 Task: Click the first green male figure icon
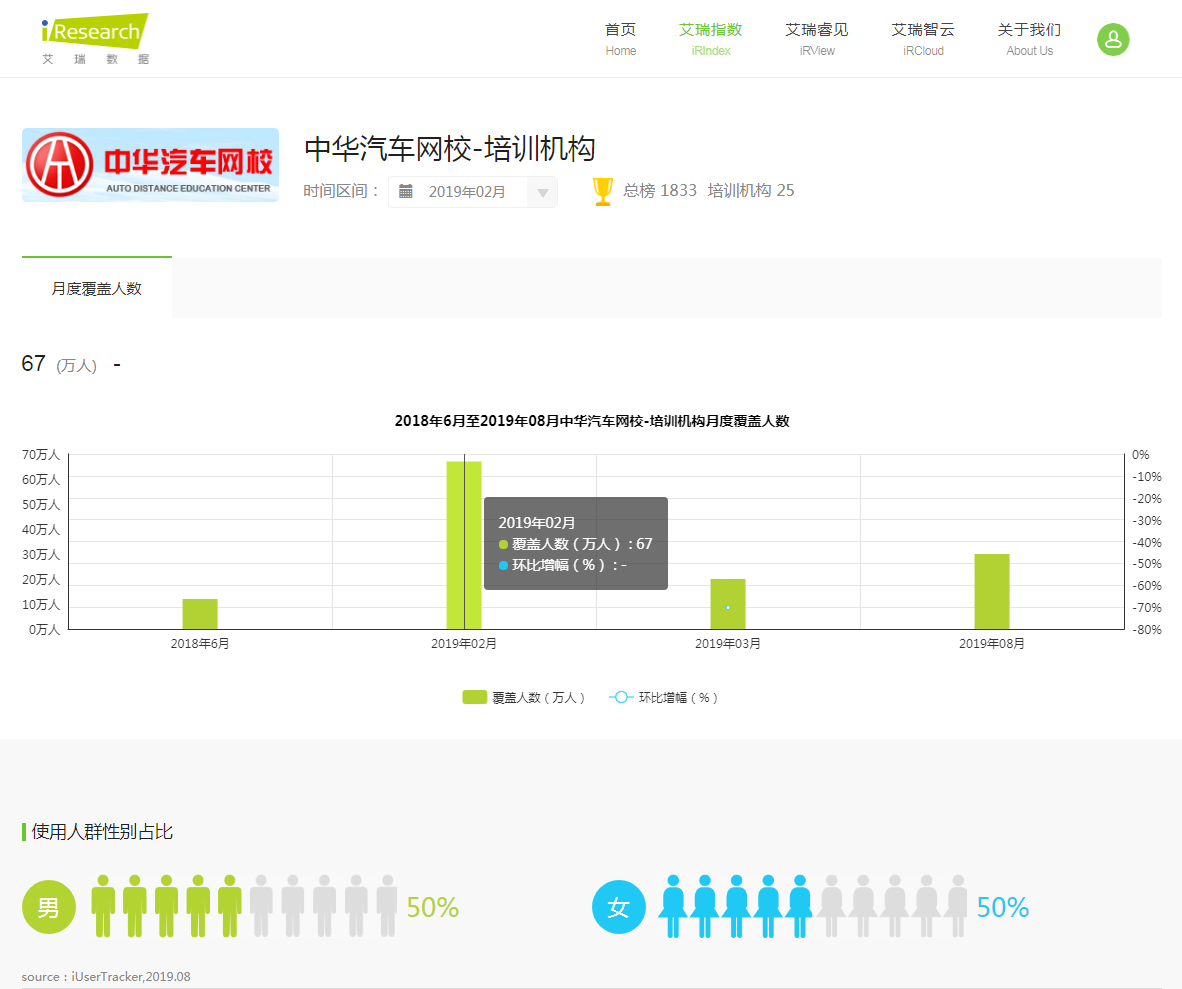(x=103, y=906)
